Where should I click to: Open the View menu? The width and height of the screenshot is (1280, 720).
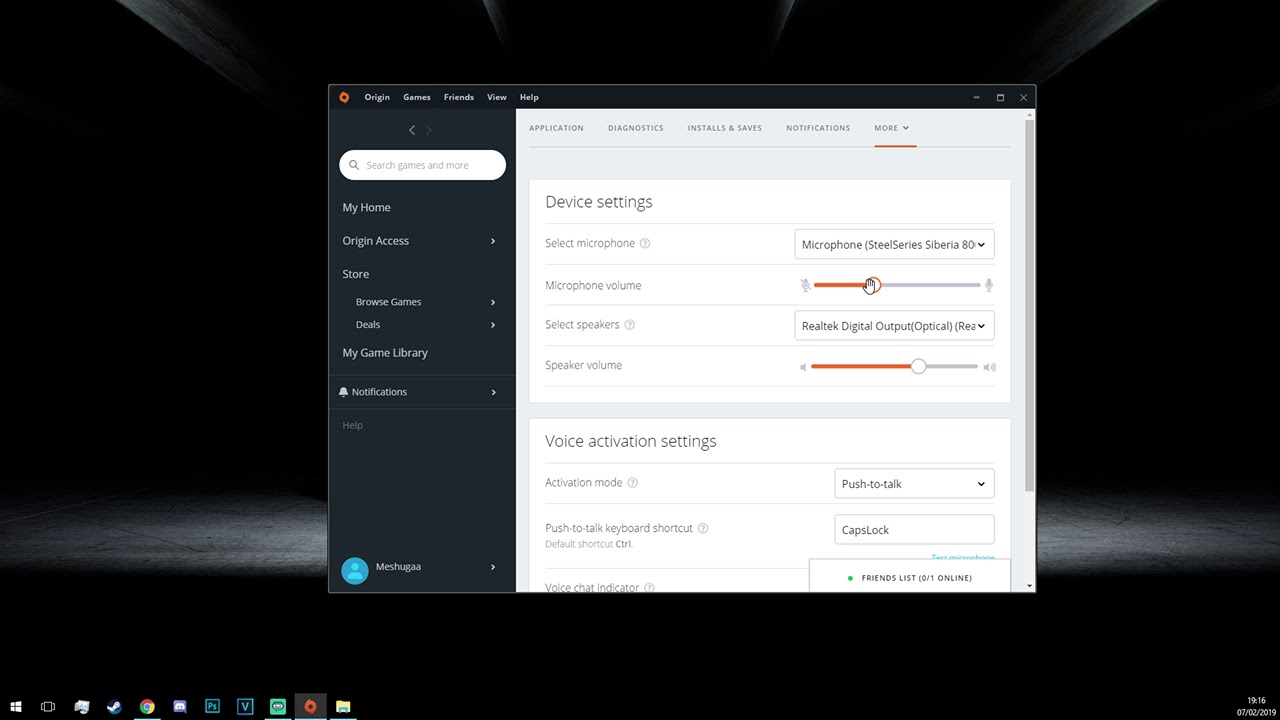(497, 97)
